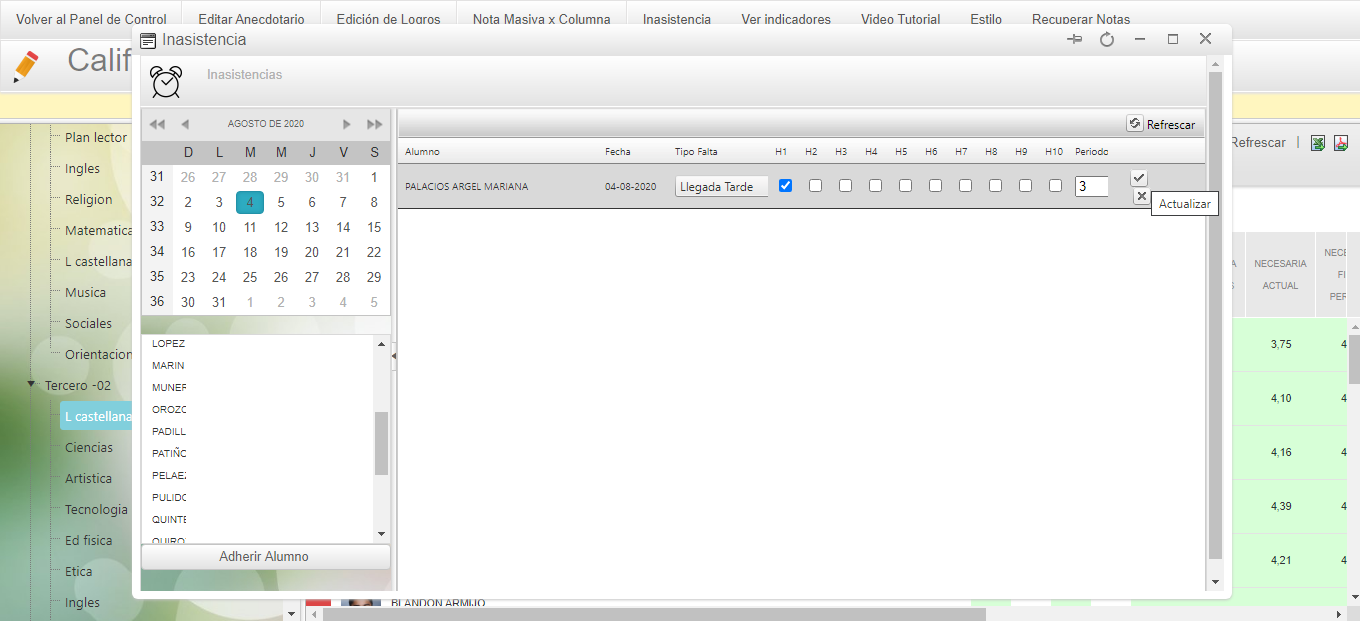Export grades with the PDF icon
The image size is (1360, 621).
tap(1342, 143)
